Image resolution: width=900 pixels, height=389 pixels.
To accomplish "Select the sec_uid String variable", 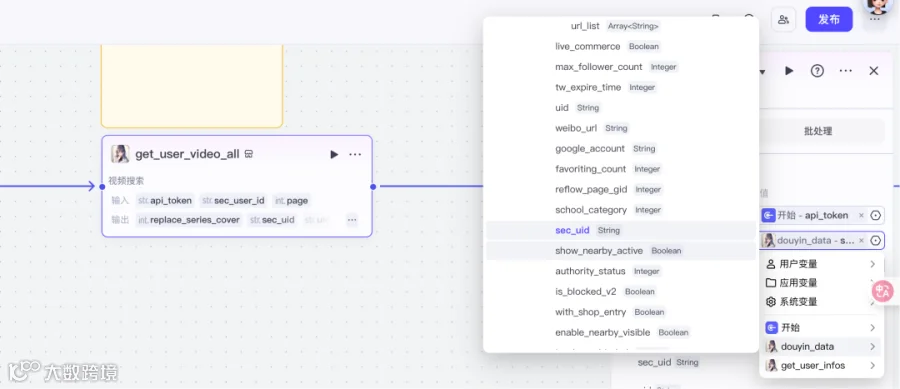I will 620,230.
